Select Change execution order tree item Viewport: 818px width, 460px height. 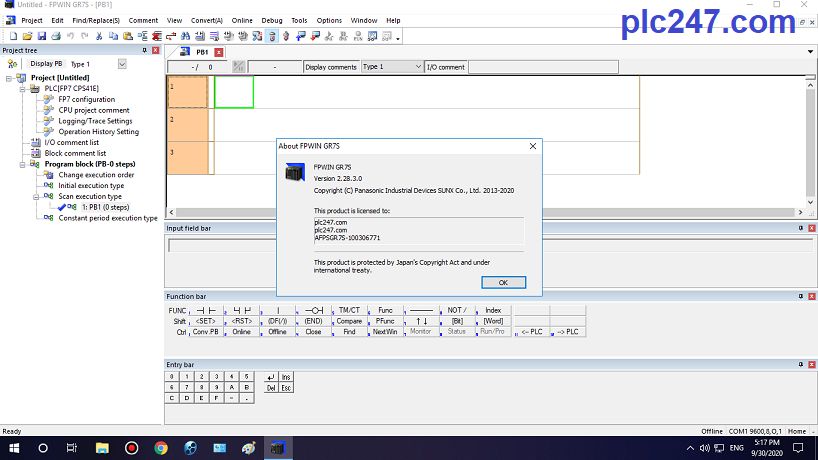pyautogui.click(x=96, y=175)
